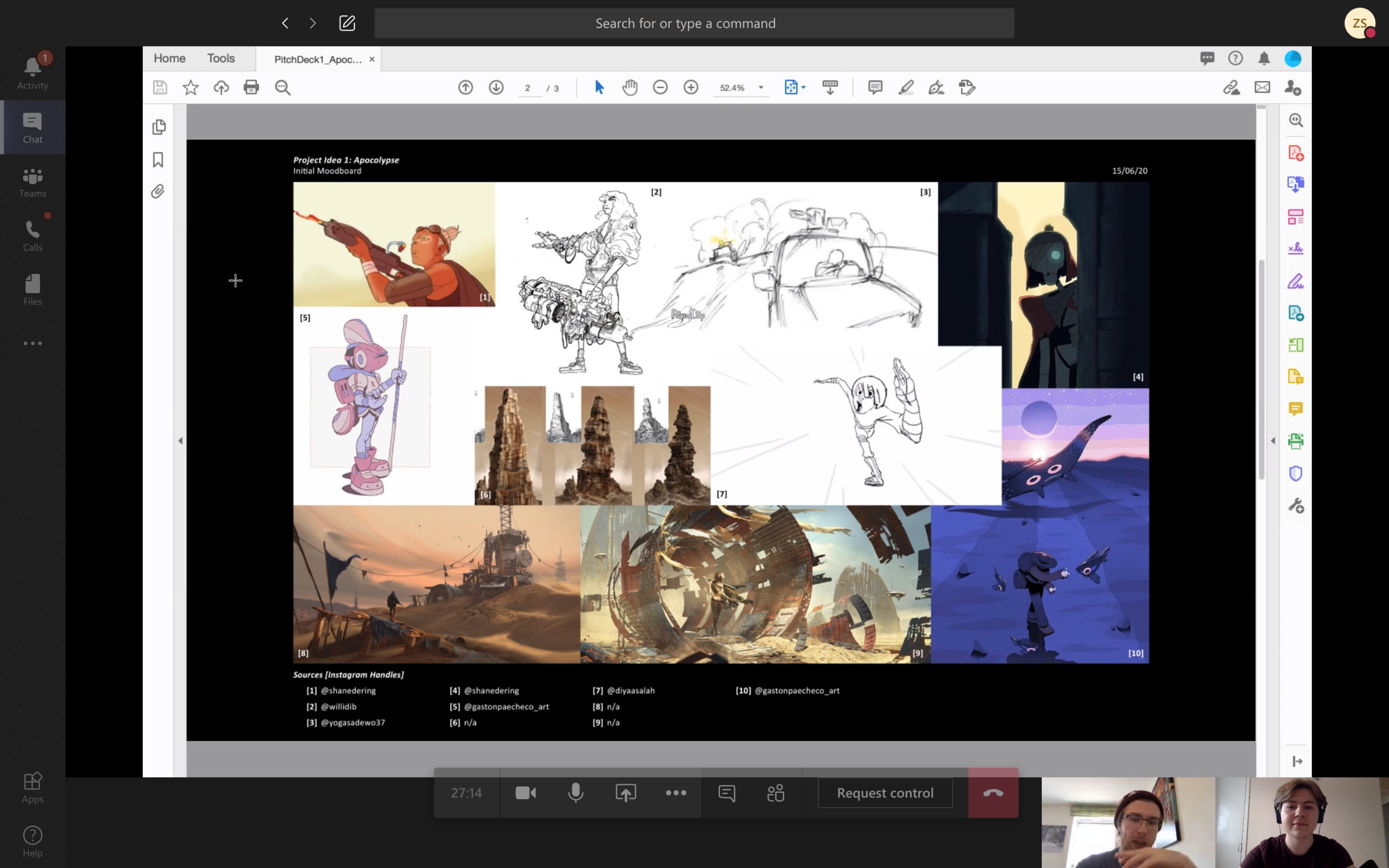Open Fill & Sign tool in right pane
1389x868 pixels.
[1296, 280]
